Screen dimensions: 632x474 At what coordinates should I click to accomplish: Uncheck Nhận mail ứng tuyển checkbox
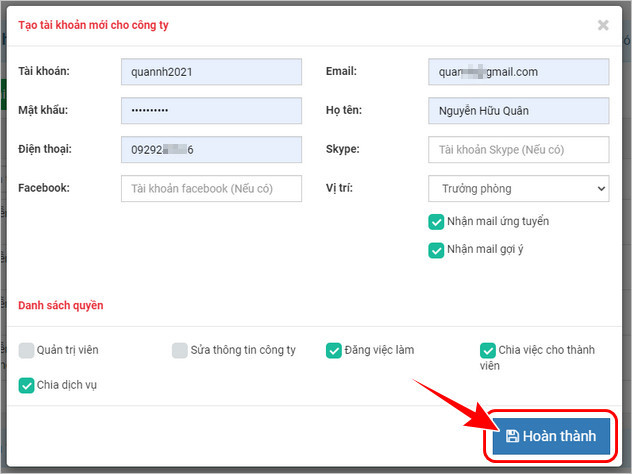tap(436, 221)
